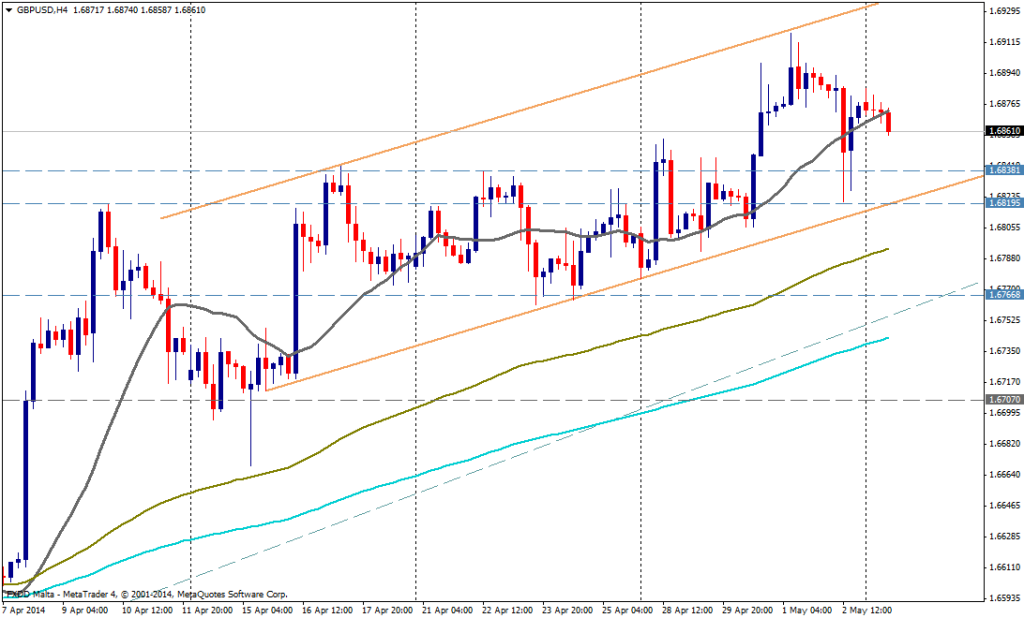The height and width of the screenshot is (618, 1024).
Task: Click the blue 1.68381 price level tag
Action: tap(1003, 171)
